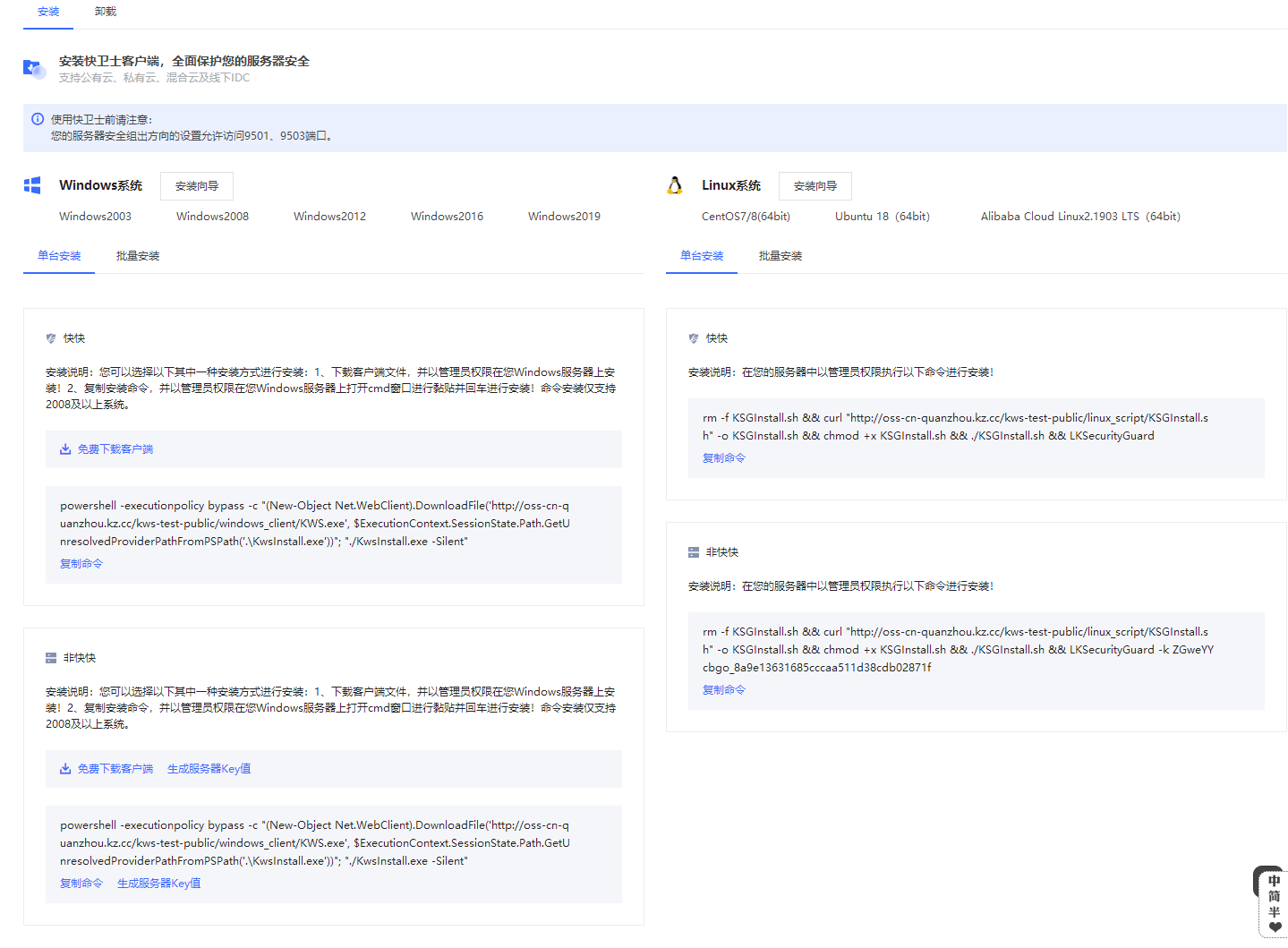Copy the Windows 快快 powershell command
Image resolution: width=1288 pixels, height=948 pixels.
pyautogui.click(x=81, y=564)
